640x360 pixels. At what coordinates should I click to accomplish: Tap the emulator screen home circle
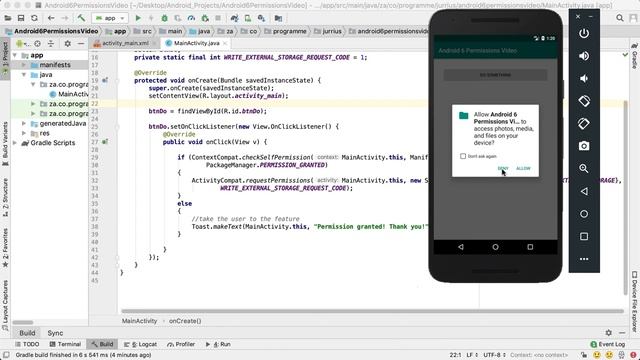pos(495,247)
